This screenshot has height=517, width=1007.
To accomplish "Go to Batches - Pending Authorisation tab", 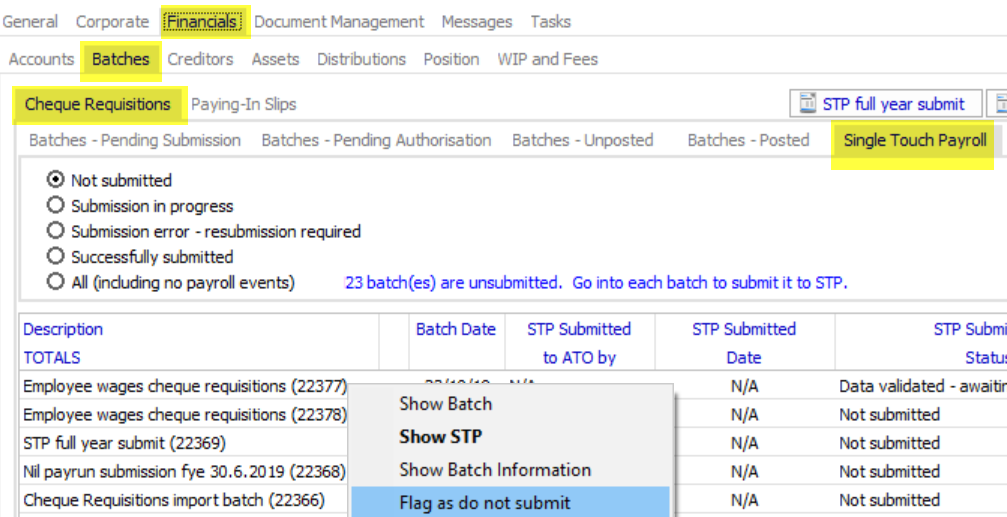I will pos(376,140).
